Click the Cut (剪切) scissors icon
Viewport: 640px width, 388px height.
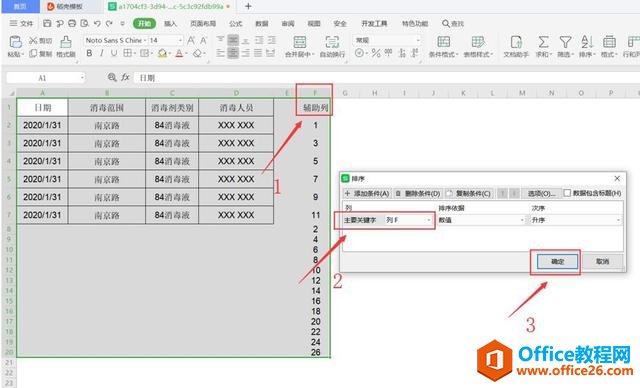point(33,41)
